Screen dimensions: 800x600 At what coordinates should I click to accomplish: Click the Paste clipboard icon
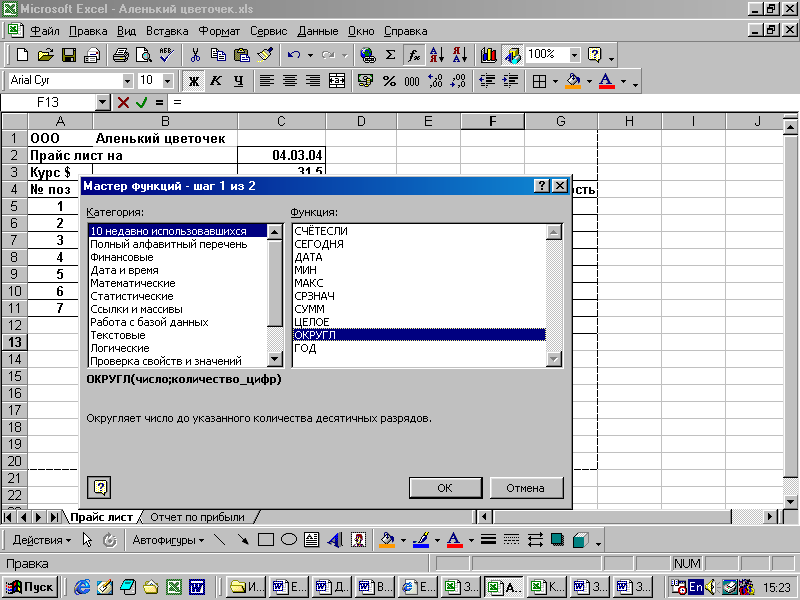241,55
